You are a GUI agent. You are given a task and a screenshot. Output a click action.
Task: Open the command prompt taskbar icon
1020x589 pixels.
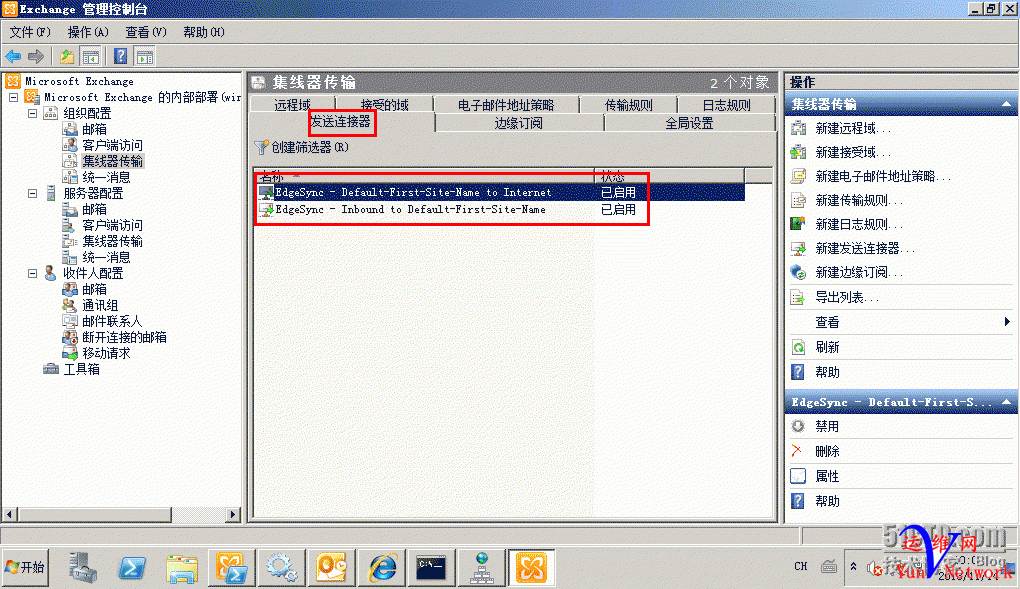[432, 568]
